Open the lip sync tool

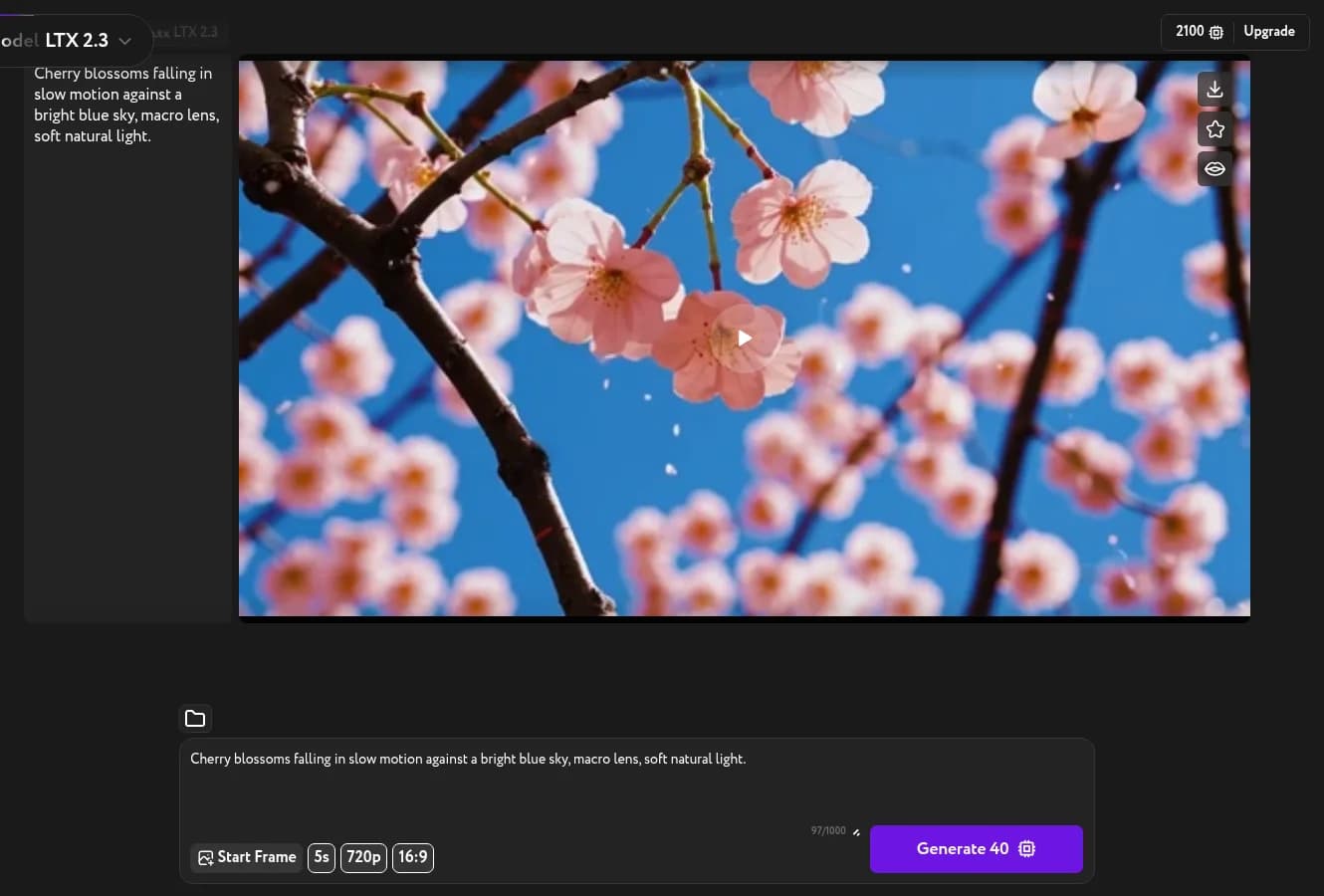pos(1214,168)
